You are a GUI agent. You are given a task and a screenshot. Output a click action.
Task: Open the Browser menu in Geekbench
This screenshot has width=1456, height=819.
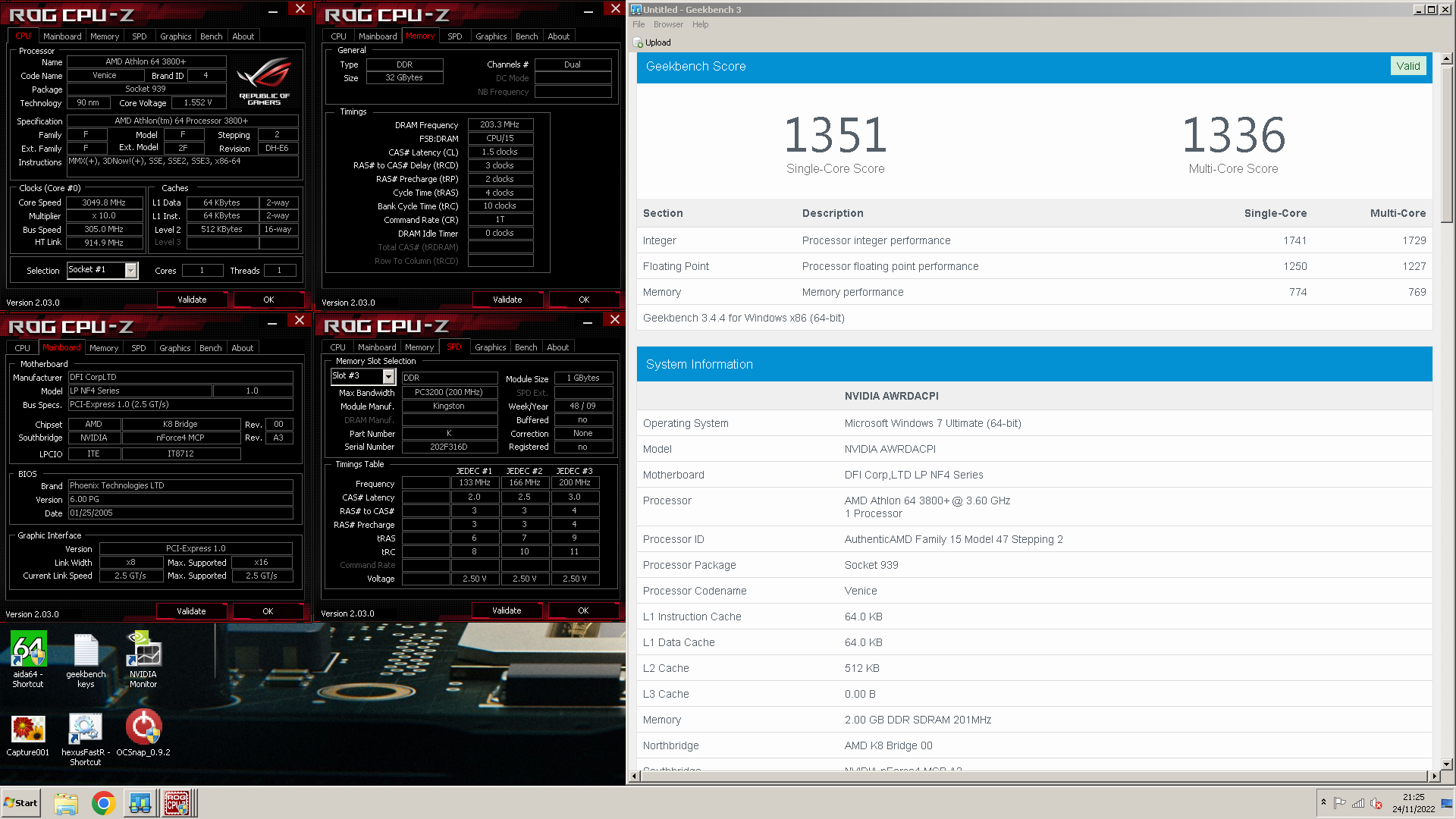(x=668, y=24)
